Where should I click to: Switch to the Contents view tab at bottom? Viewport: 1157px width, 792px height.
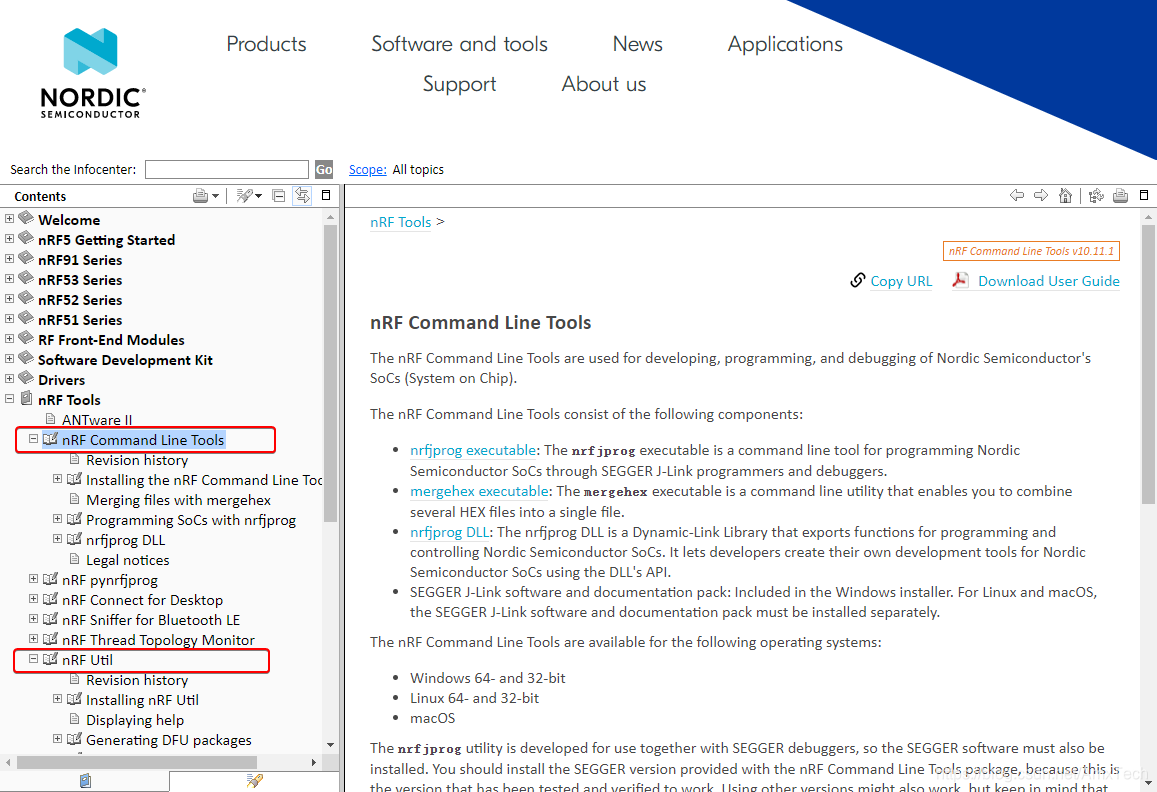pyautogui.click(x=85, y=781)
